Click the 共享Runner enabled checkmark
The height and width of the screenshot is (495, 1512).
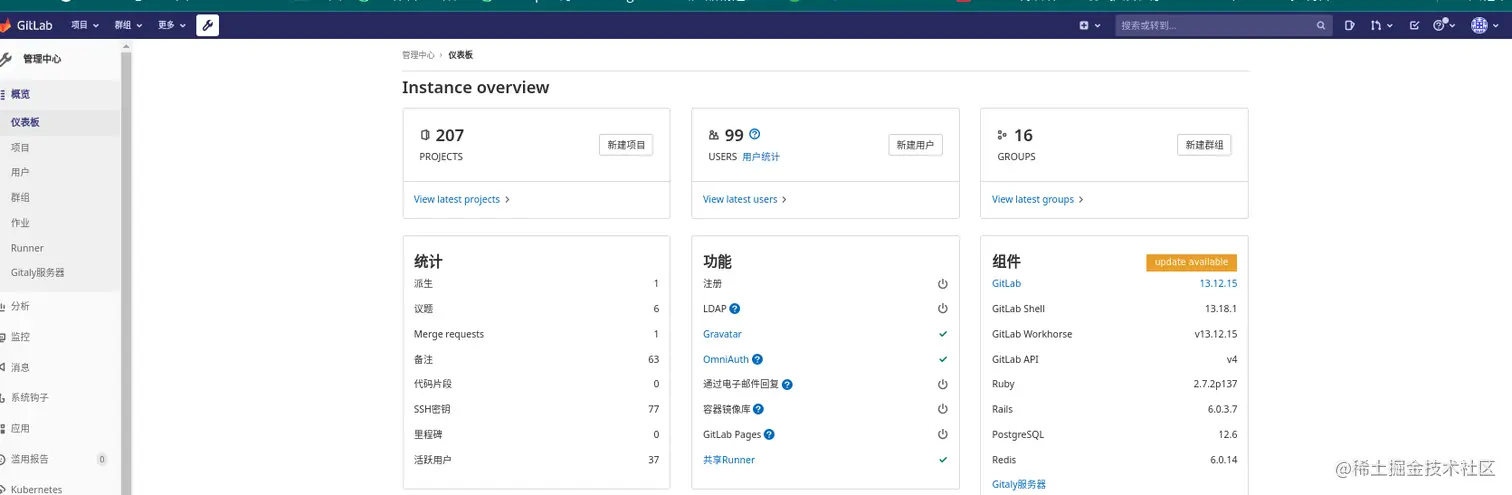942,460
